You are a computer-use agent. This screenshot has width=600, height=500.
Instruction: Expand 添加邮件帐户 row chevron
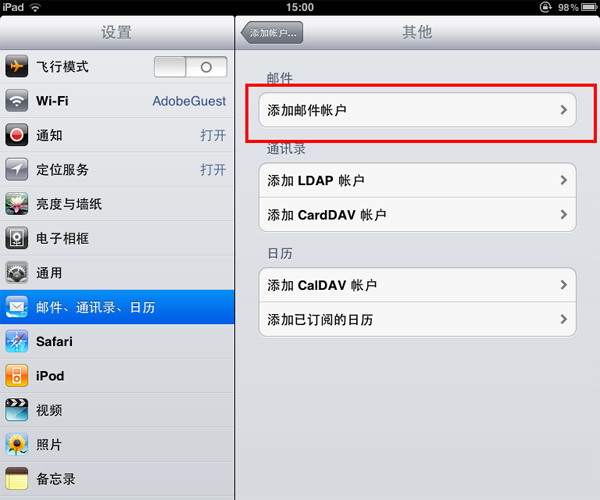(564, 110)
